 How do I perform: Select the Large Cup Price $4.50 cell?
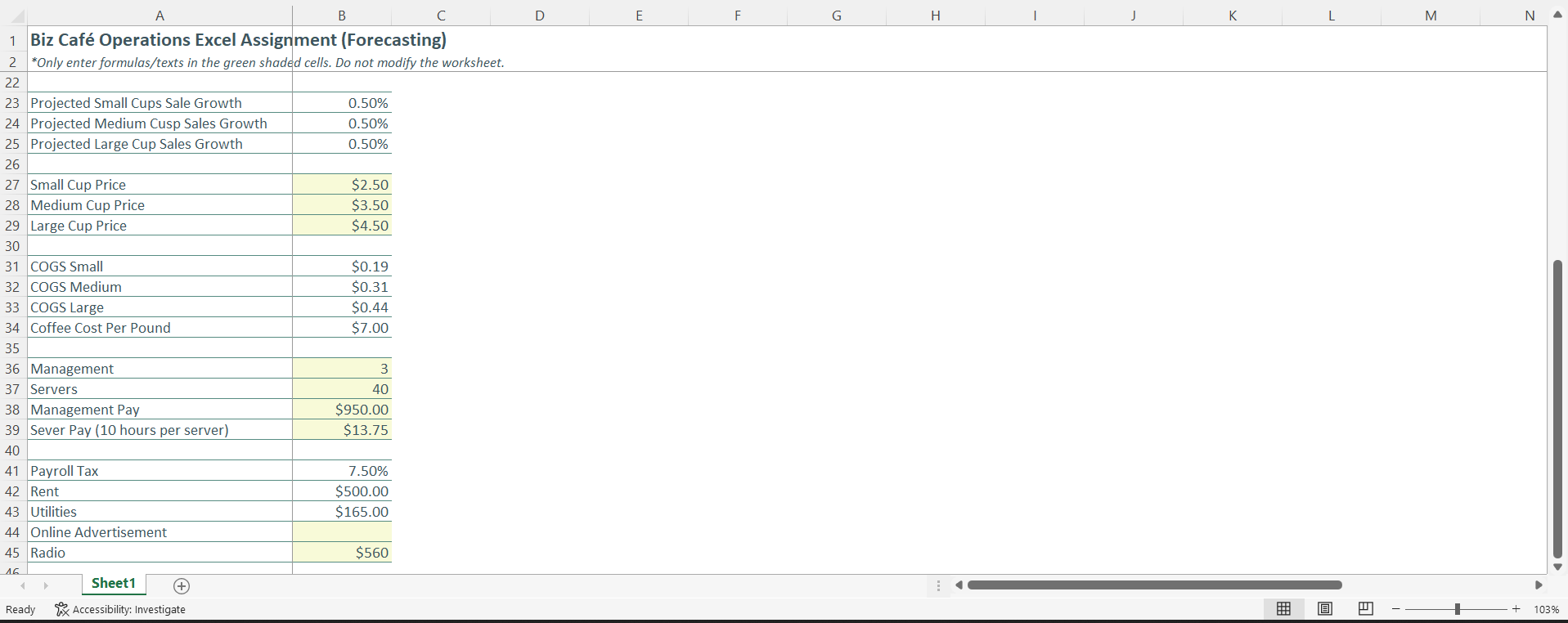click(342, 226)
